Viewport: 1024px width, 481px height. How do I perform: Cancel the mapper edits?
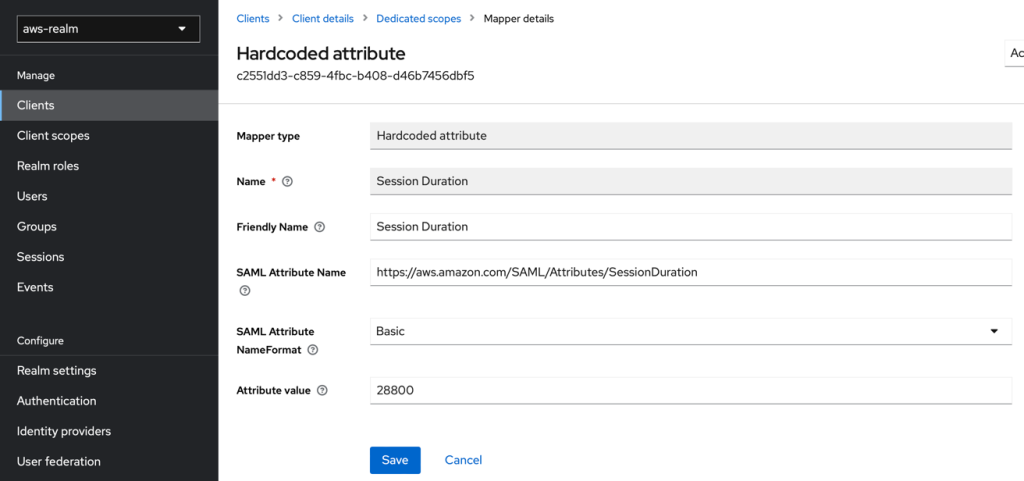(463, 460)
